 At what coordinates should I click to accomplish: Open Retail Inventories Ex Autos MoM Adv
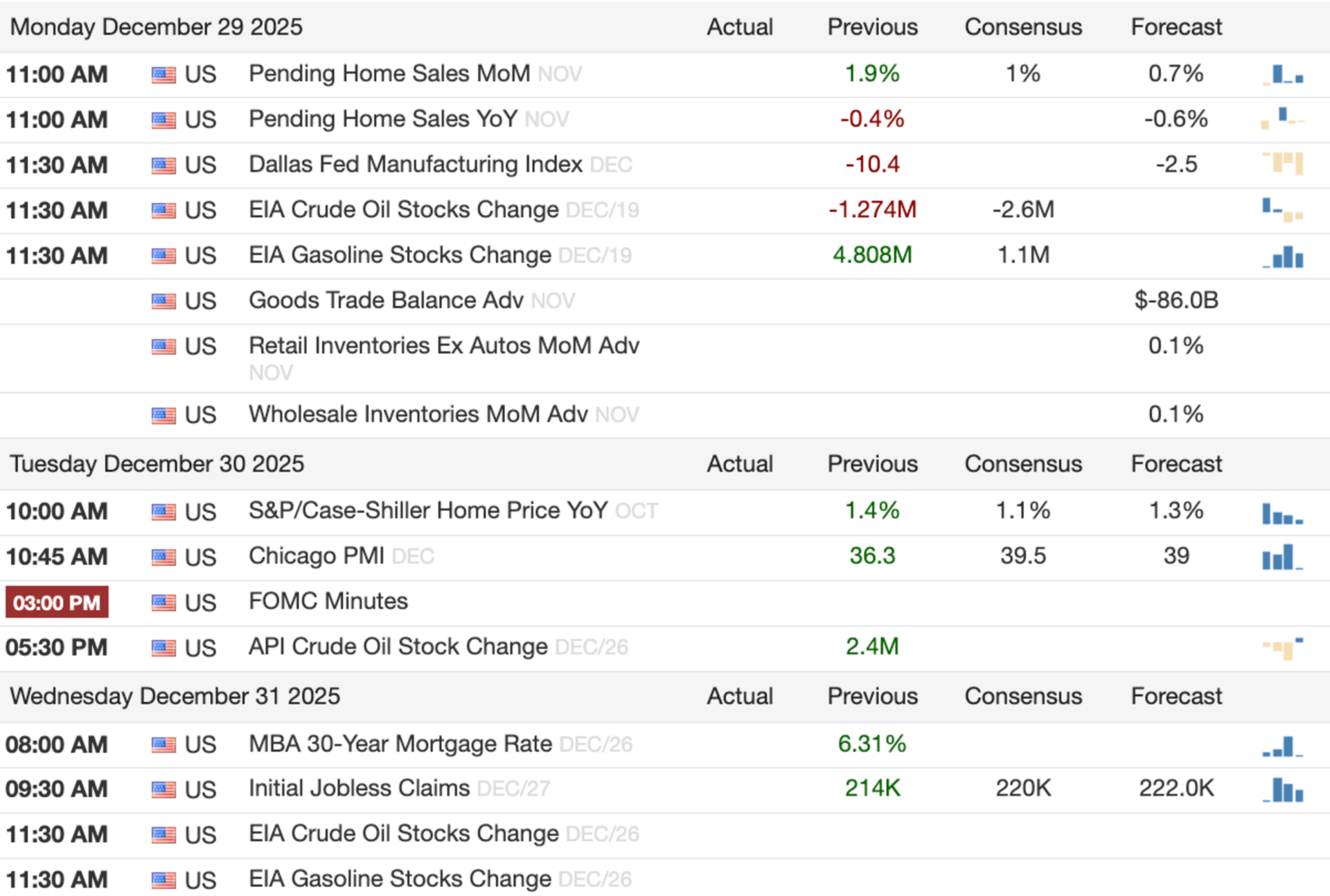[x=443, y=346]
